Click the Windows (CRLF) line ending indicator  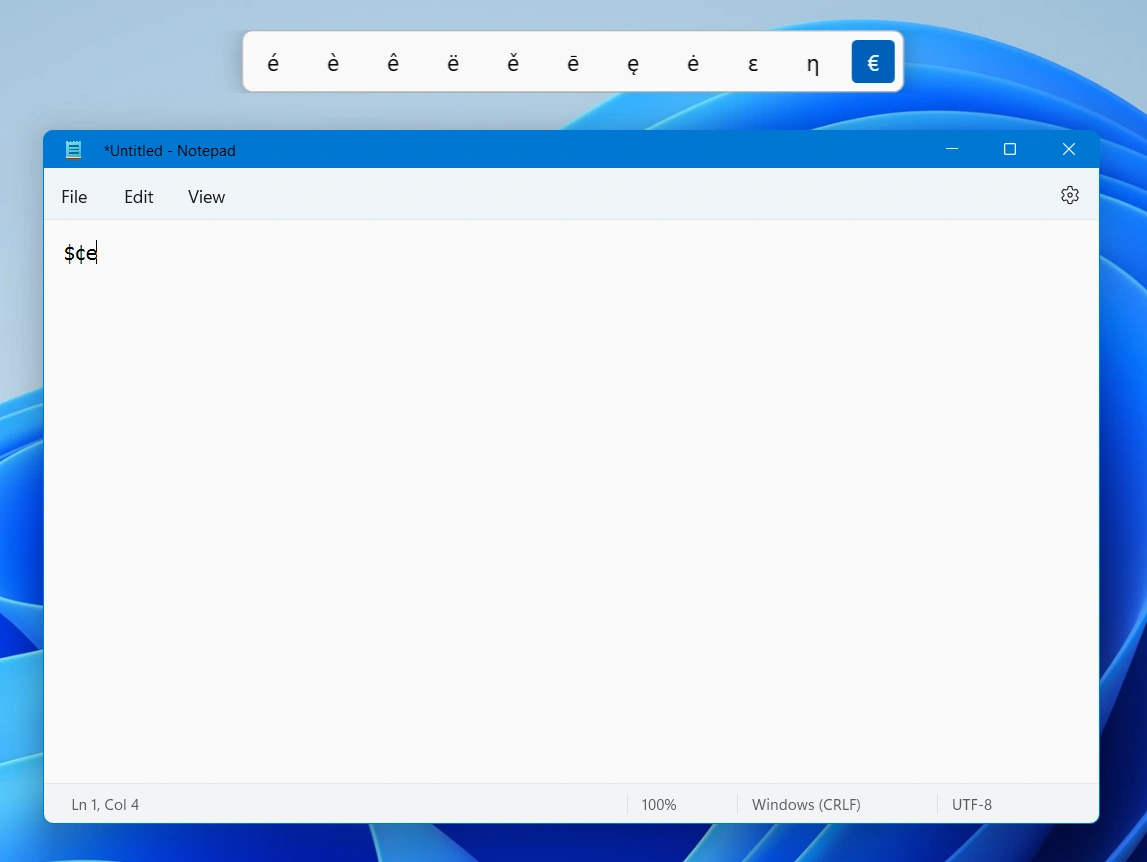806,805
